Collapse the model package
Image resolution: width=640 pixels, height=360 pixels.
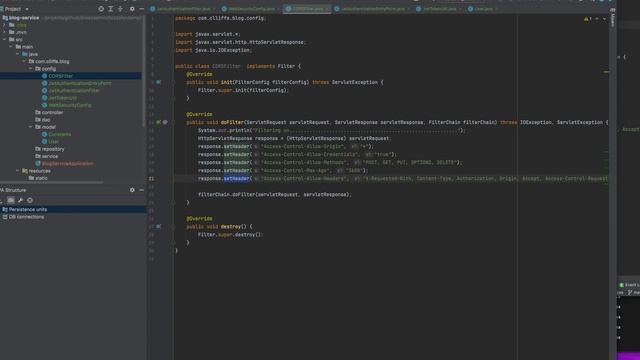coord(31,127)
